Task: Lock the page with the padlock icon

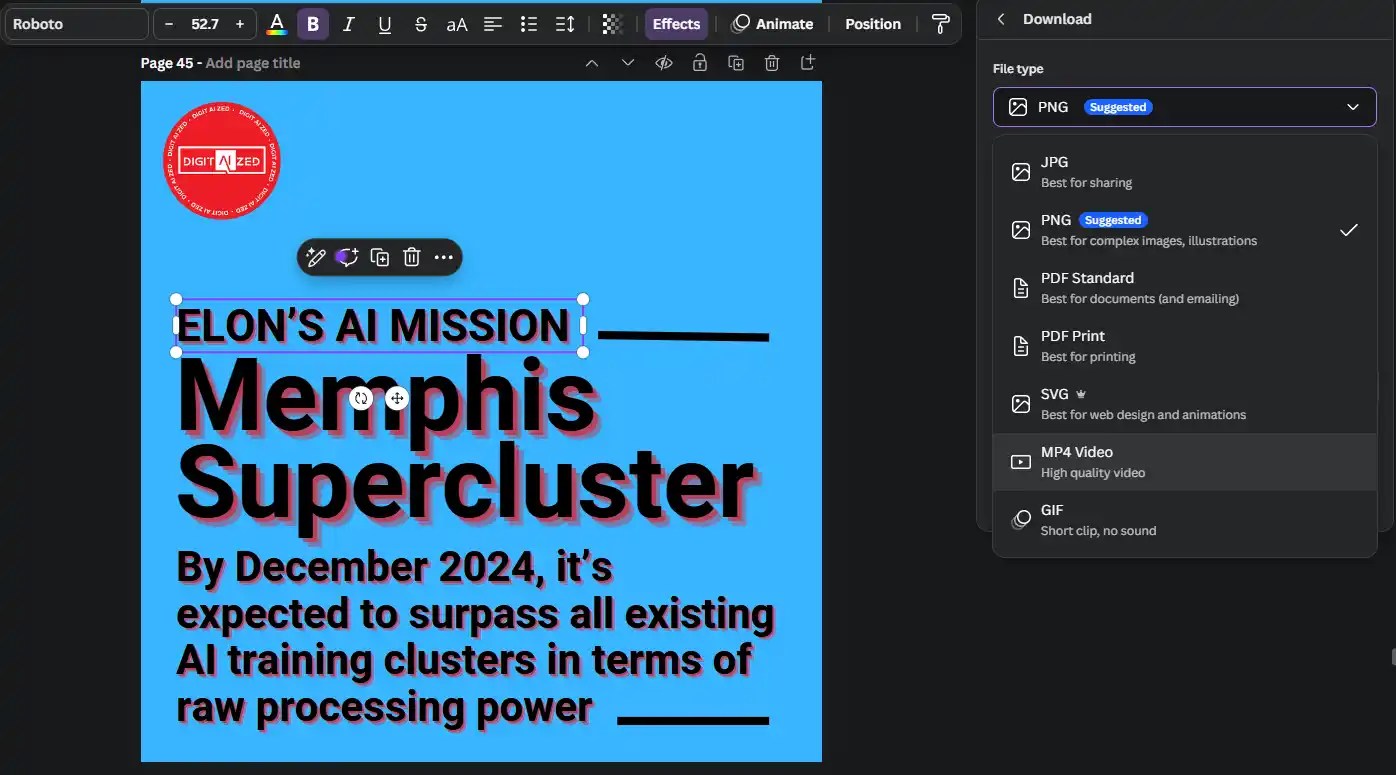Action: (700, 62)
